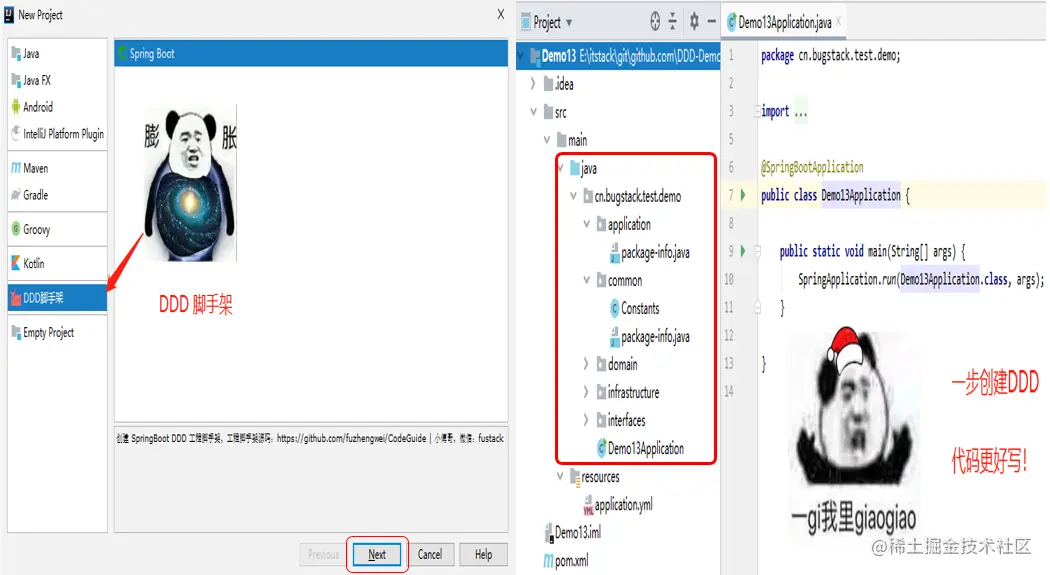Collapse the main folder
Screen dimensions: 1050x575
[x=546, y=141]
